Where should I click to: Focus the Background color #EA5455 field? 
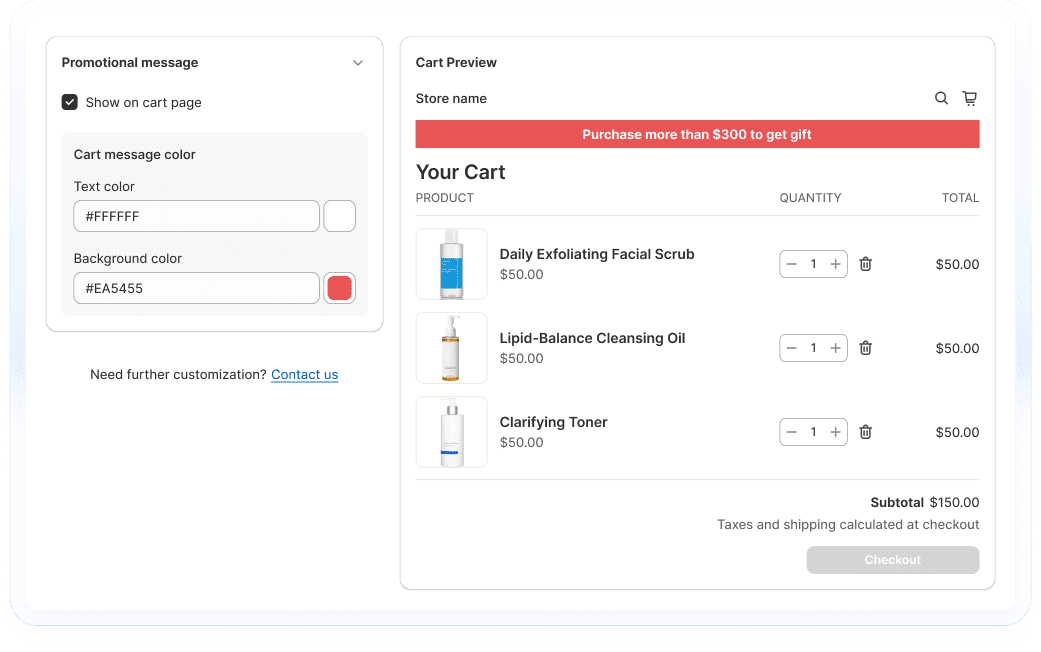(x=196, y=288)
